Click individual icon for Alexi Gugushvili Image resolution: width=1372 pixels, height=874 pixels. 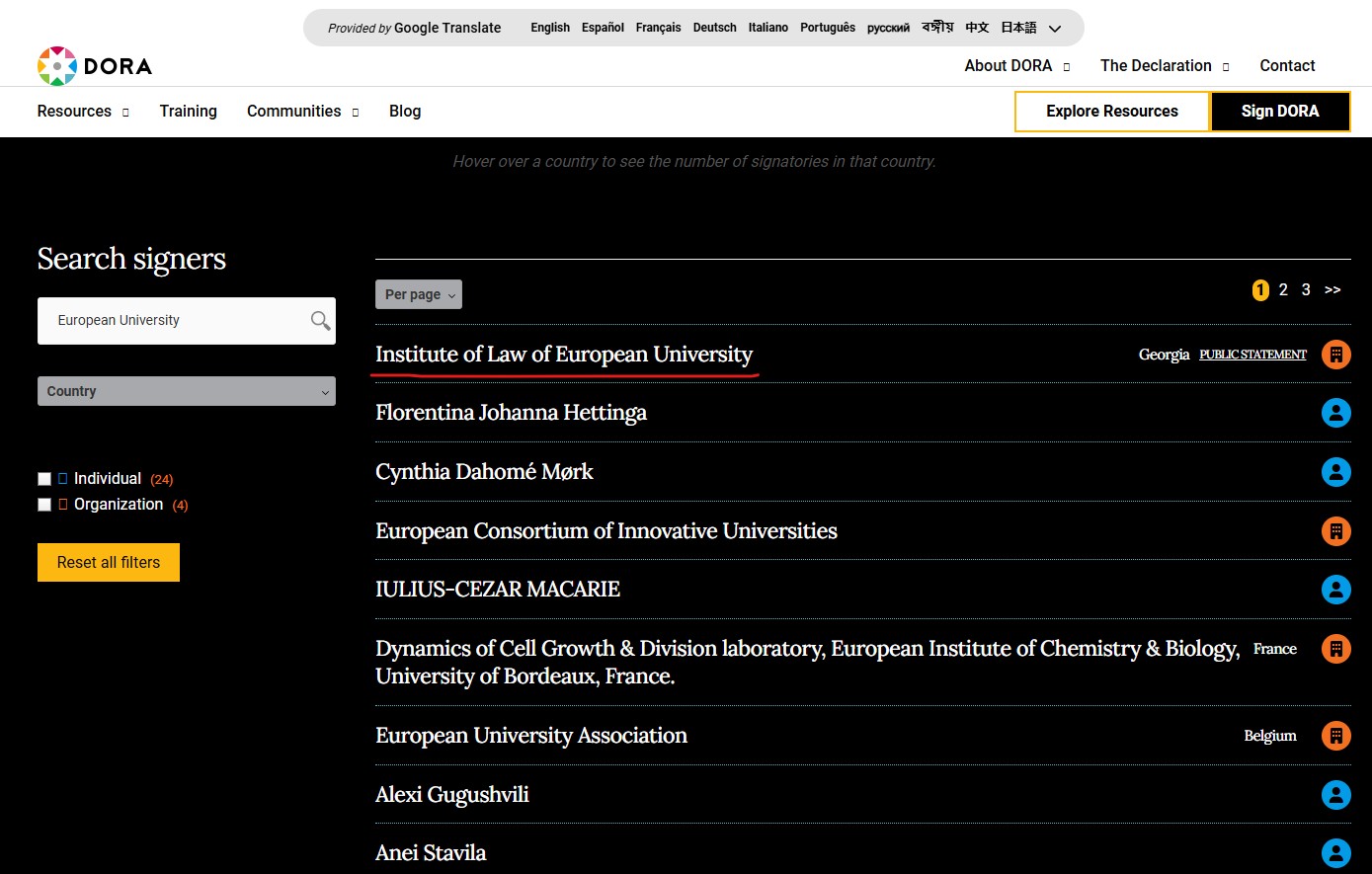[x=1335, y=795]
